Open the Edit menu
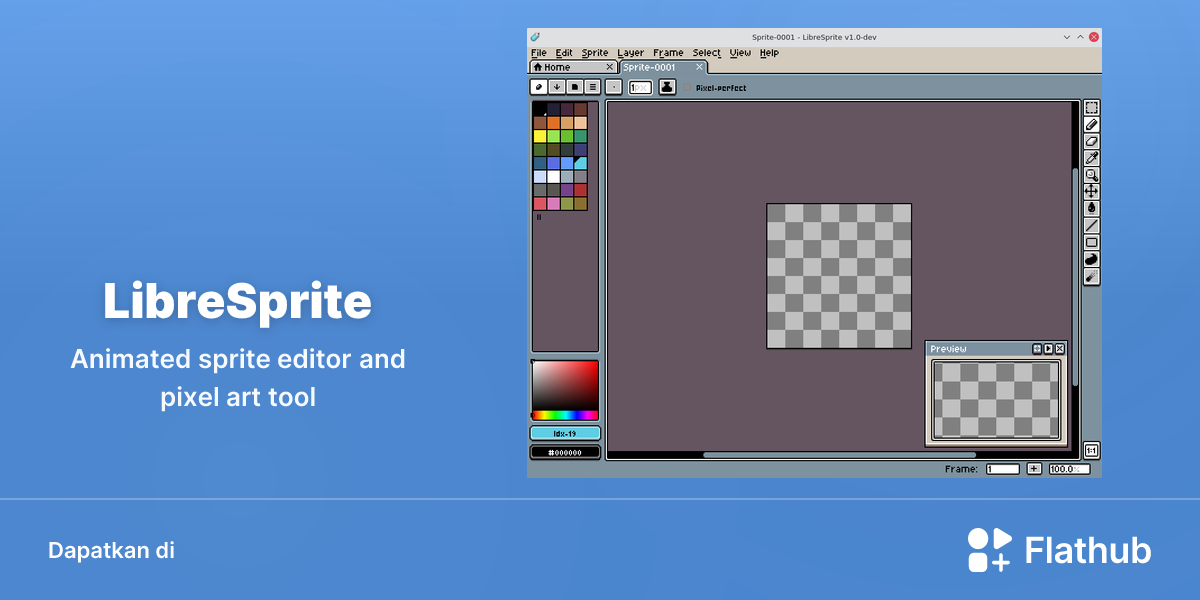The image size is (1200, 600). [564, 53]
